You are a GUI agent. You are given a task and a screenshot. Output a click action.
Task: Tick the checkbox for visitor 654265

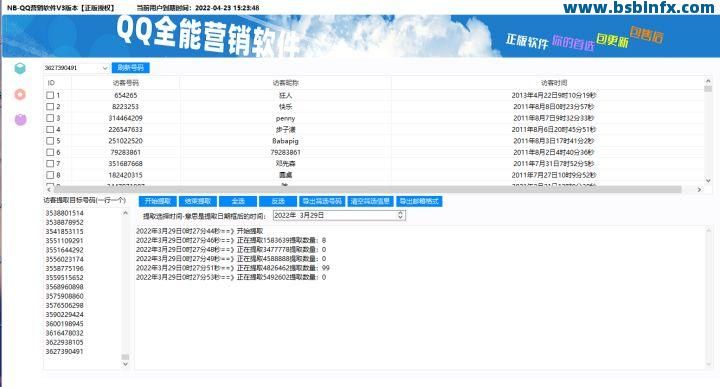point(50,95)
